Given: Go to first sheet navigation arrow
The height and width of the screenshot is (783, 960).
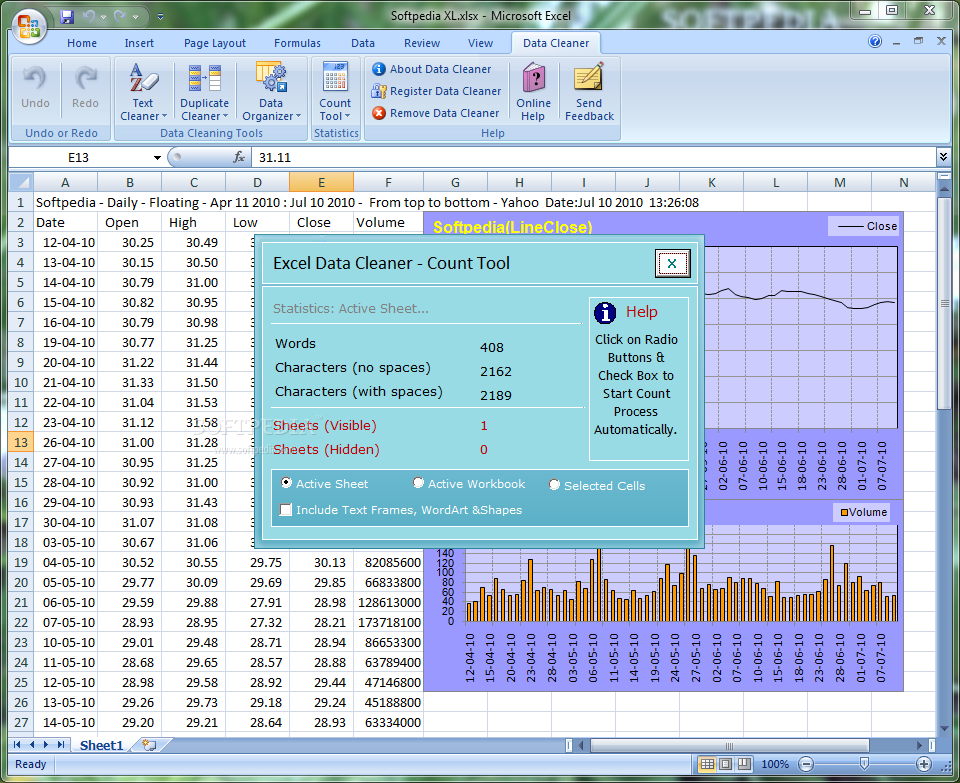Looking at the screenshot, I should coord(17,745).
